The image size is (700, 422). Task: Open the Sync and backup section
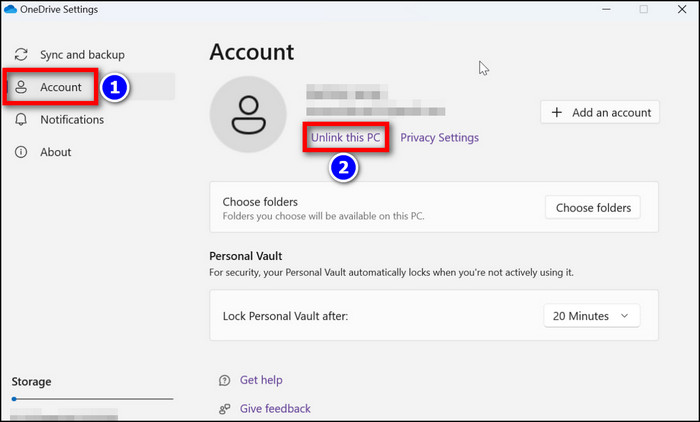point(82,54)
